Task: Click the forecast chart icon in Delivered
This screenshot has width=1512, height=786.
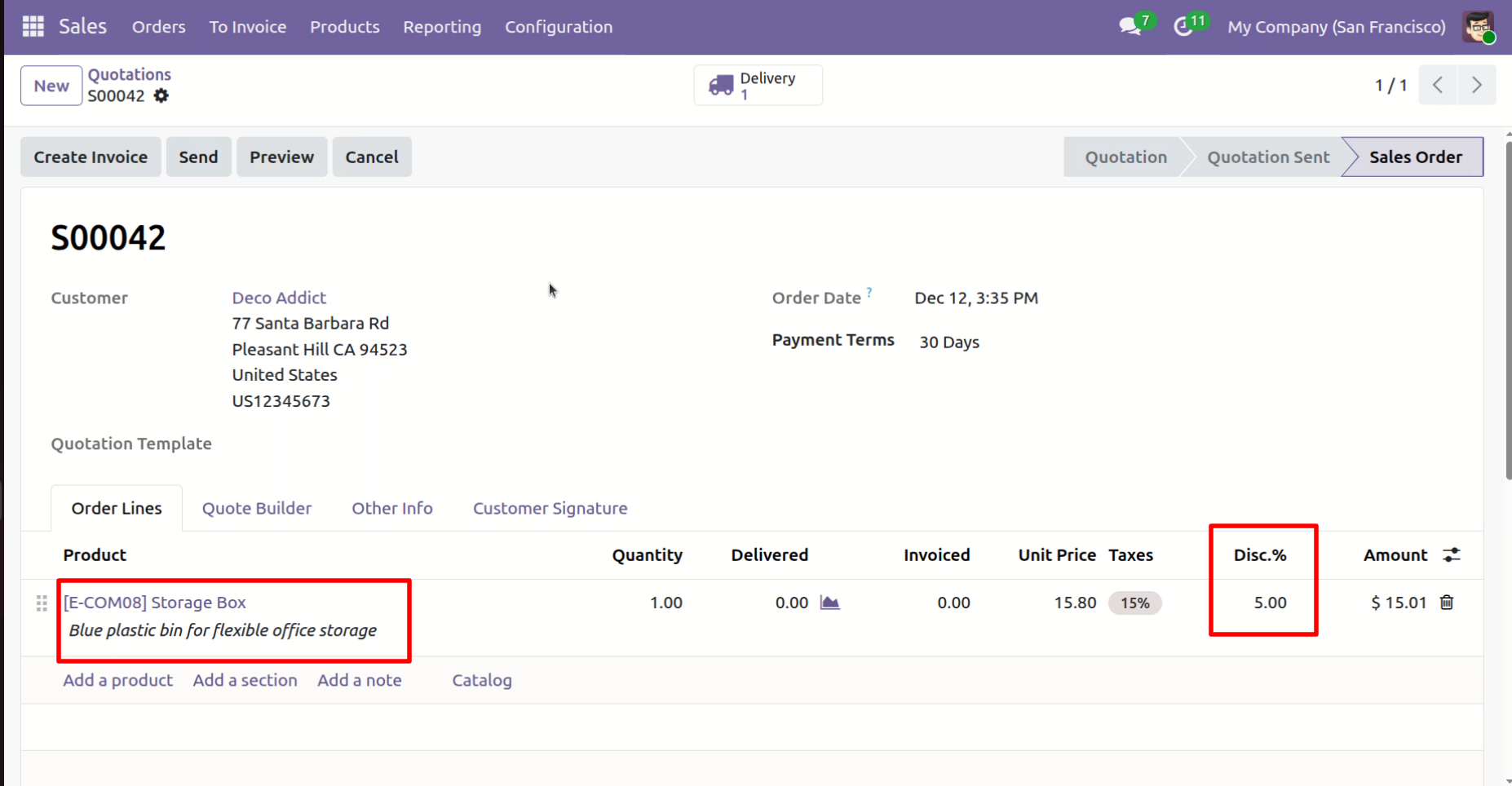Action: coord(829,603)
